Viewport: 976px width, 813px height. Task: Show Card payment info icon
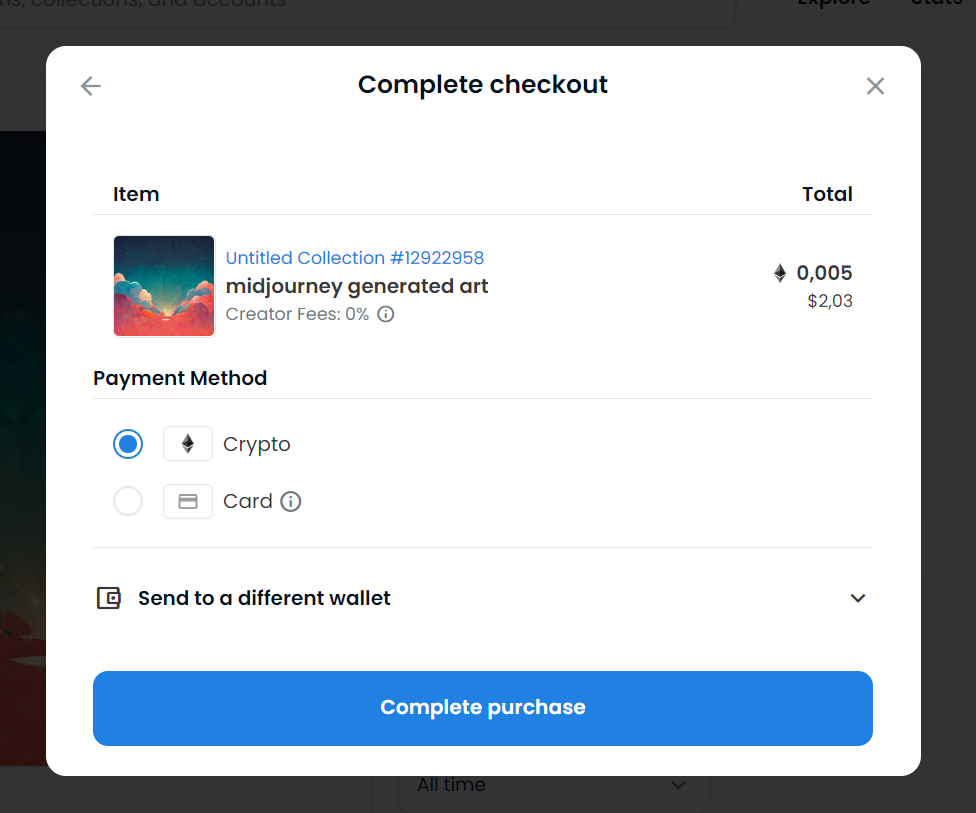coord(291,501)
